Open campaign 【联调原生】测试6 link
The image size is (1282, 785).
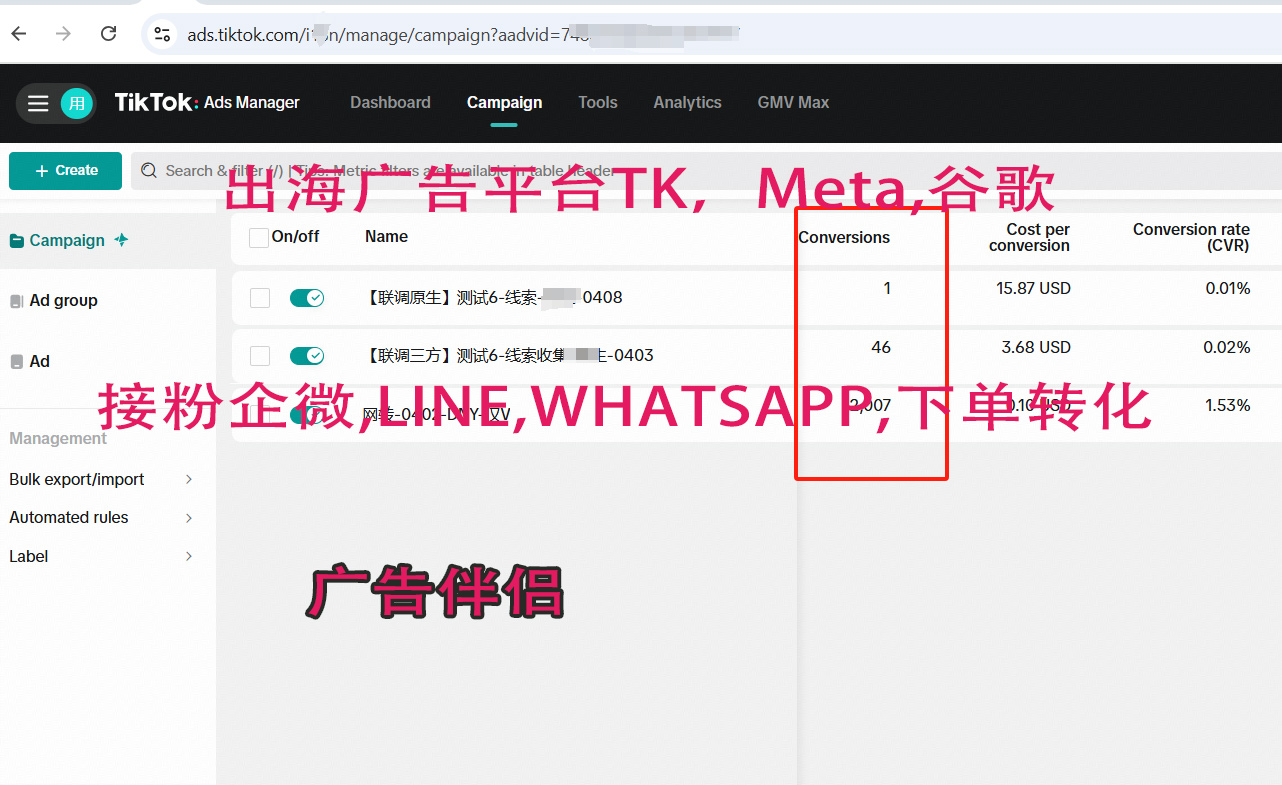[x=494, y=297]
